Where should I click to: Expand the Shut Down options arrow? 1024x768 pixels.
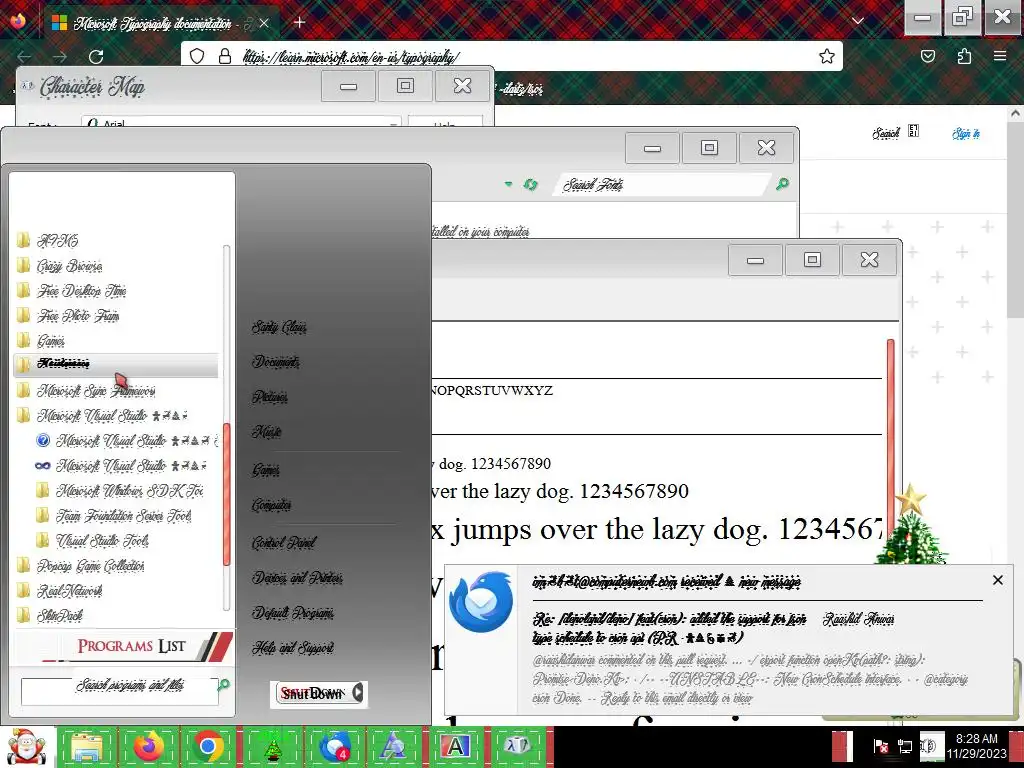click(357, 693)
